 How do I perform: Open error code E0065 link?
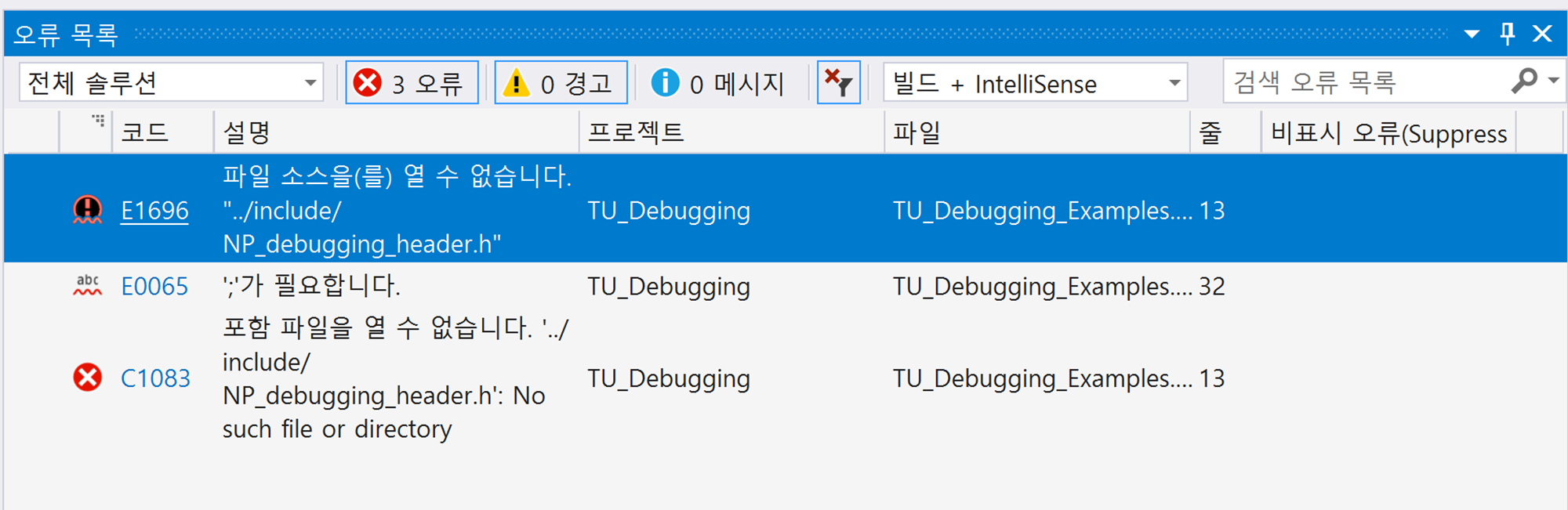pyautogui.click(x=154, y=287)
